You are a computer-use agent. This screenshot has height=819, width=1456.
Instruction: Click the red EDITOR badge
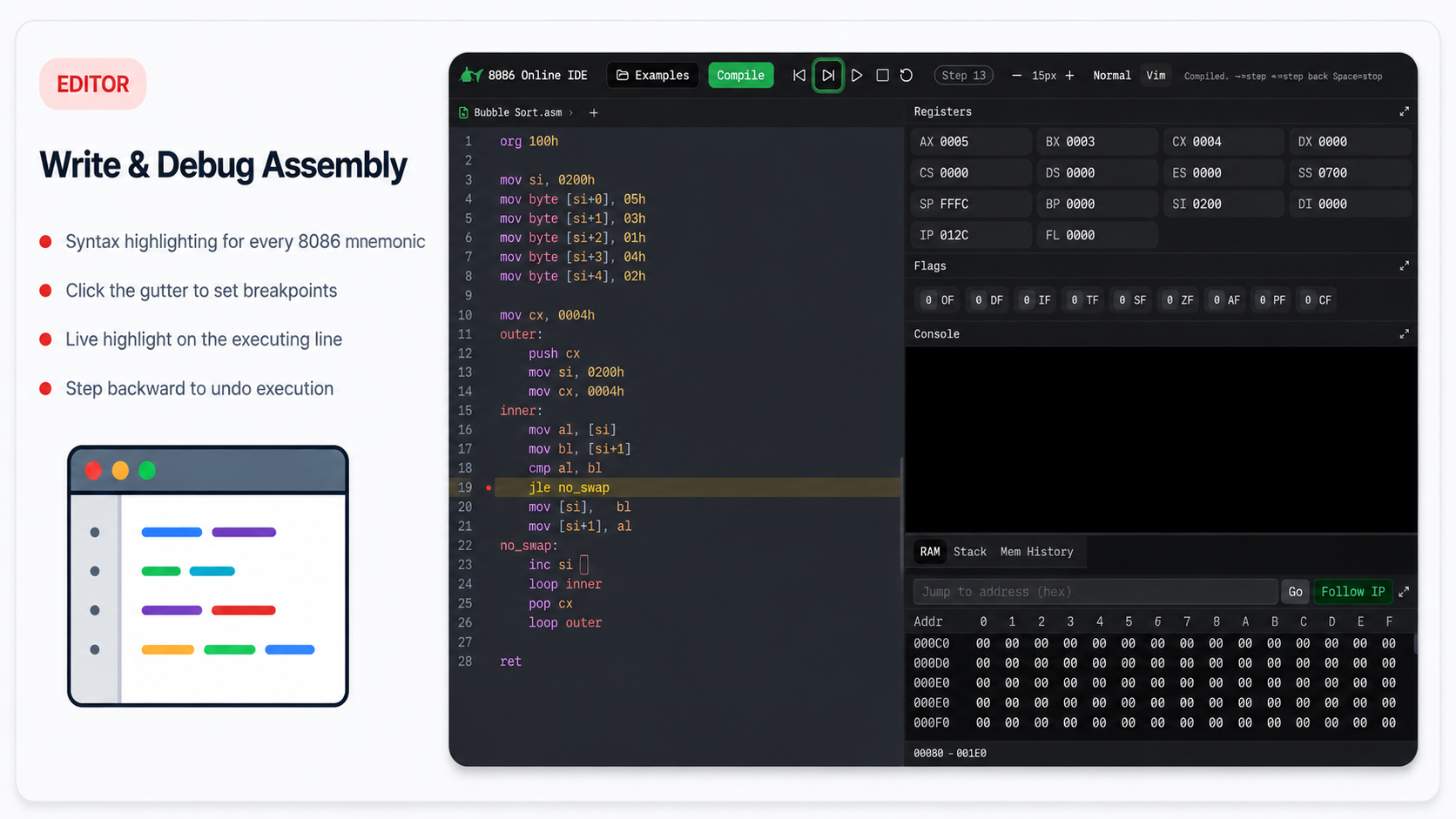(92, 84)
